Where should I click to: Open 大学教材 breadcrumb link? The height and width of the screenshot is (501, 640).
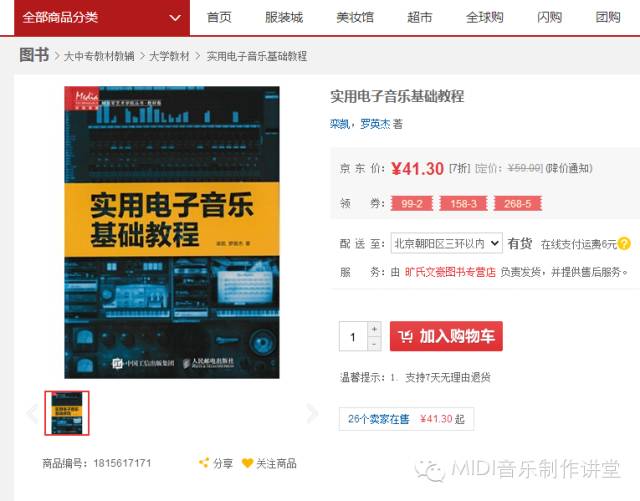[x=169, y=56]
